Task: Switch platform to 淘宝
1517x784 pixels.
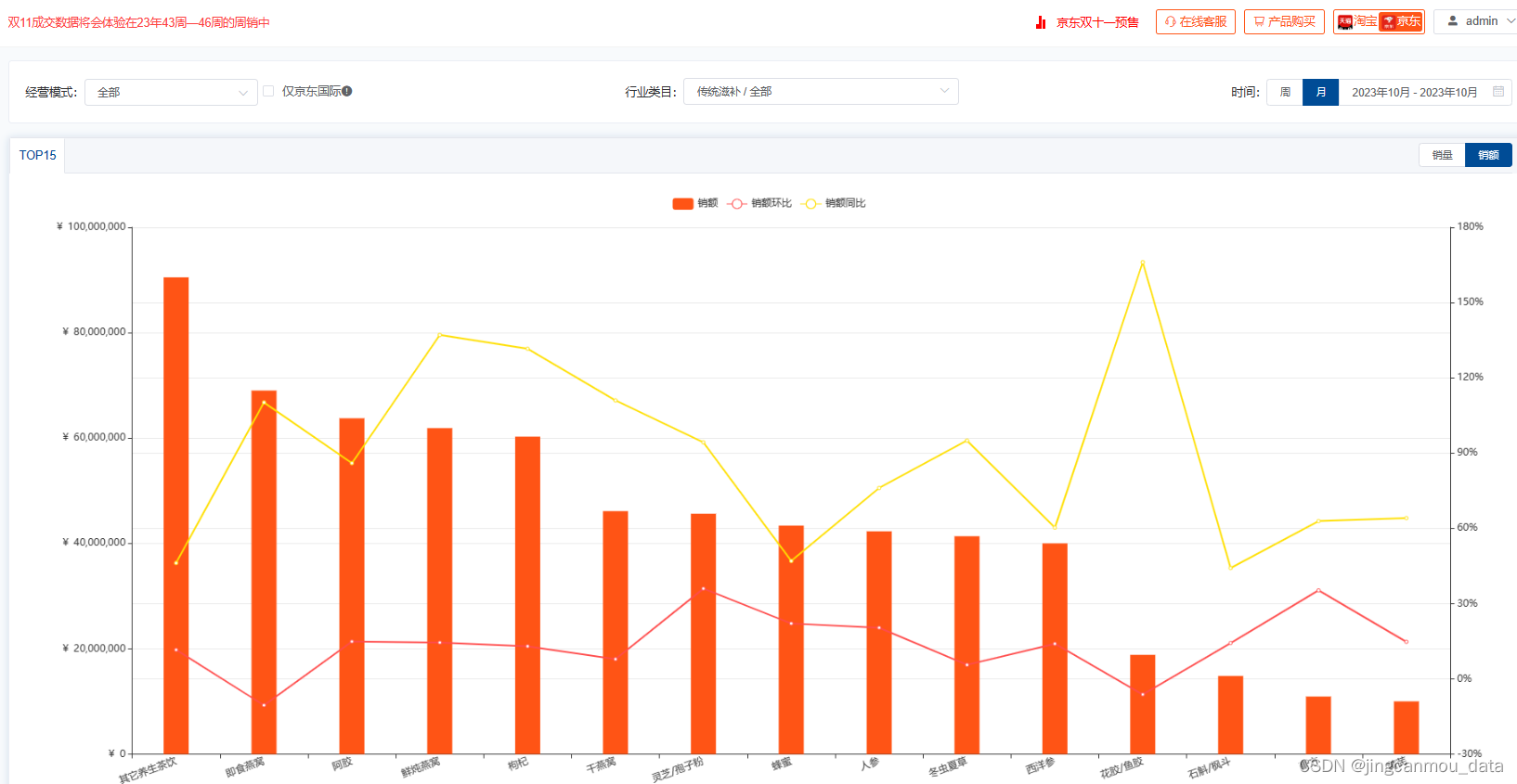Action: point(1357,21)
